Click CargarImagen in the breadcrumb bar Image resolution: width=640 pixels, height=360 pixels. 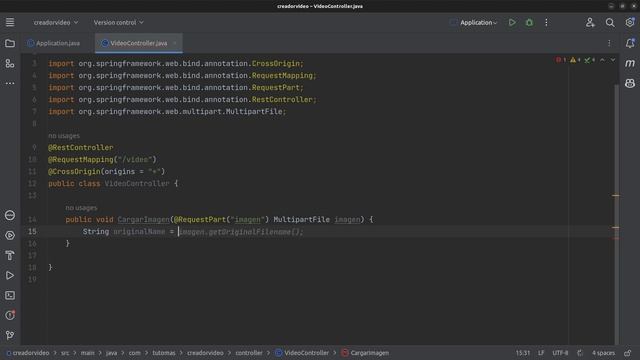(365, 353)
